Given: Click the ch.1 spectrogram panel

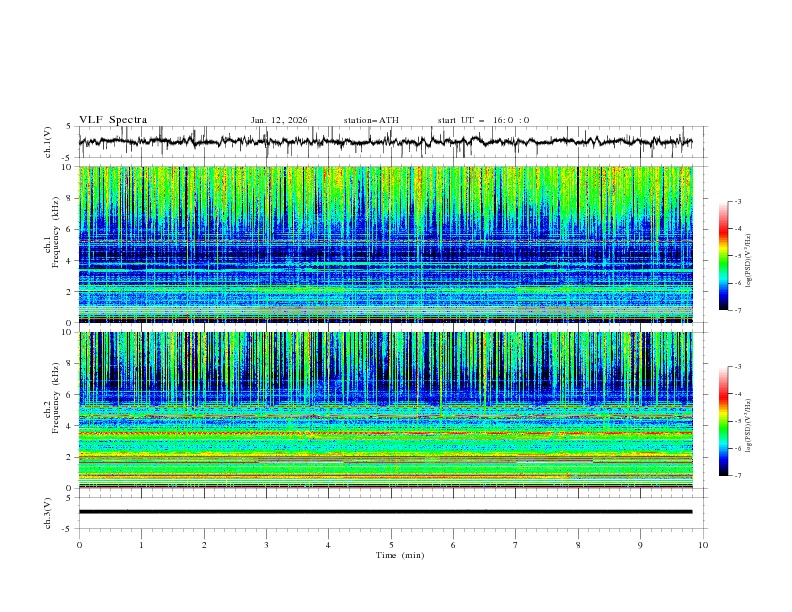Looking at the screenshot, I should click(x=385, y=244).
